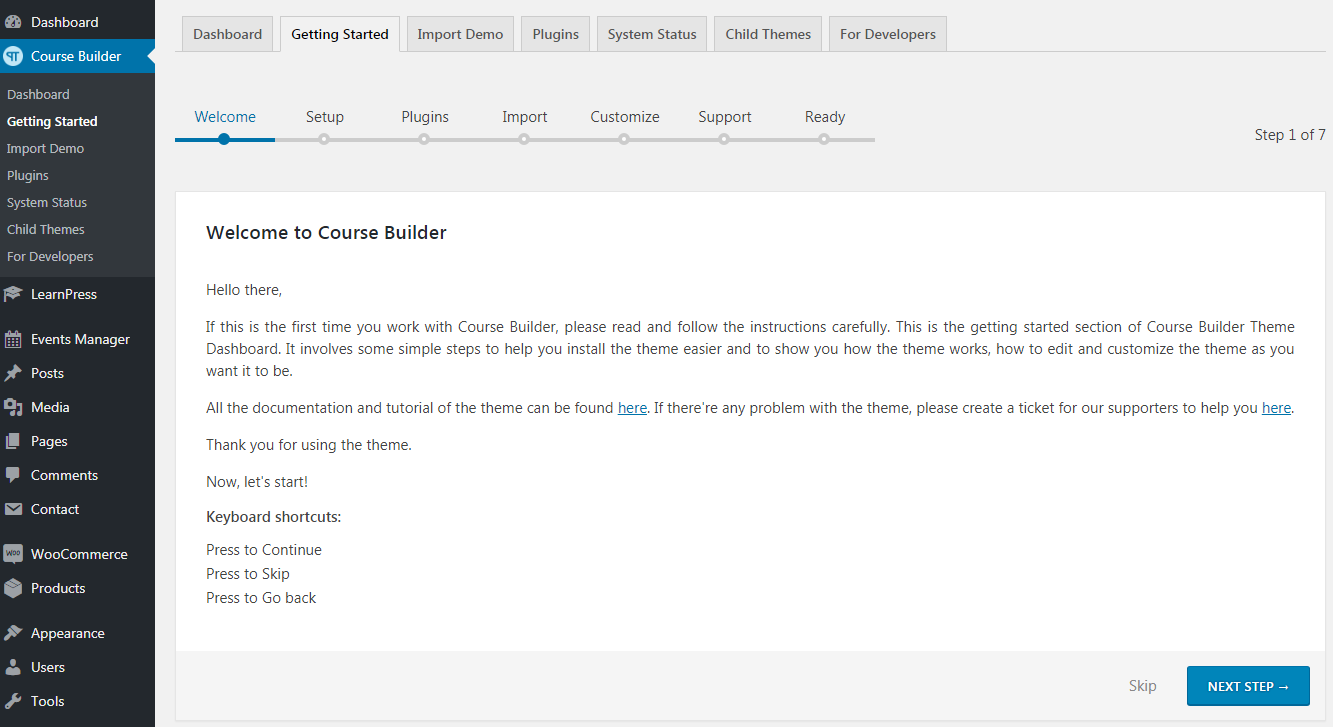The image size is (1333, 727).
Task: Open System Status in the sidebar submenu
Action: point(47,202)
